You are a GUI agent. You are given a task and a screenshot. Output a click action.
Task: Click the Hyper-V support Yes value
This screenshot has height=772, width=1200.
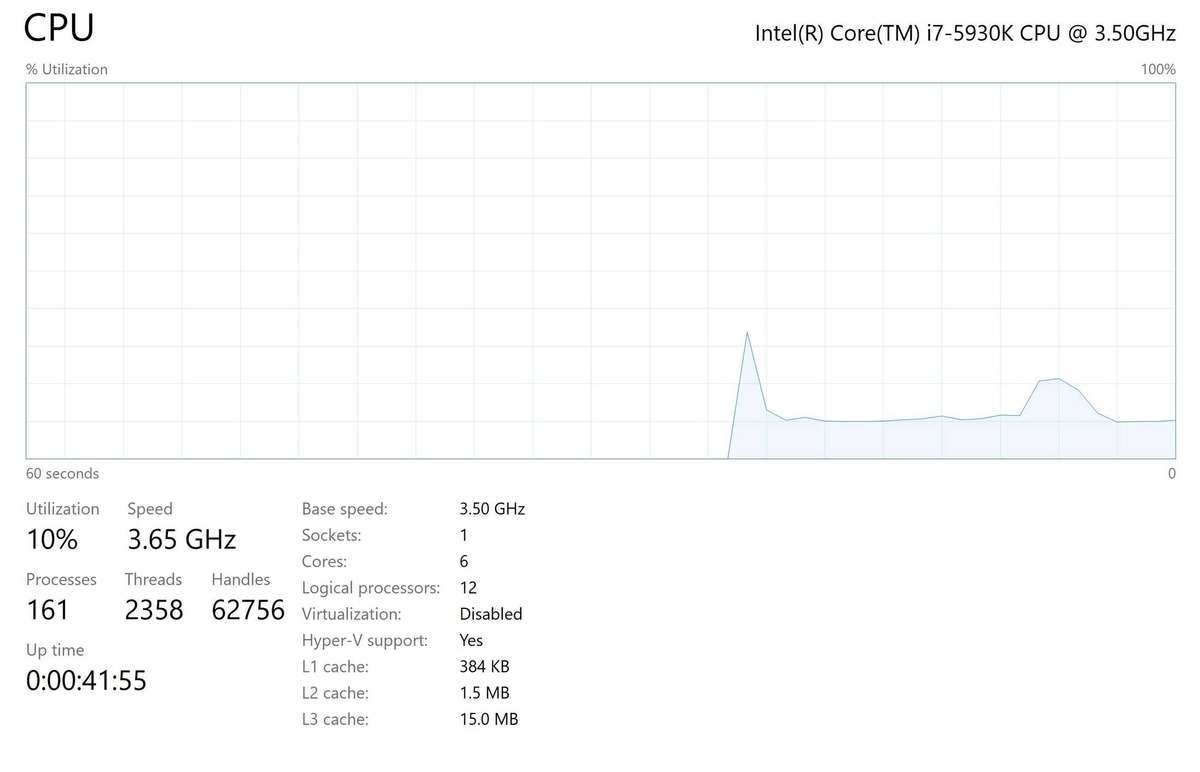coord(471,640)
